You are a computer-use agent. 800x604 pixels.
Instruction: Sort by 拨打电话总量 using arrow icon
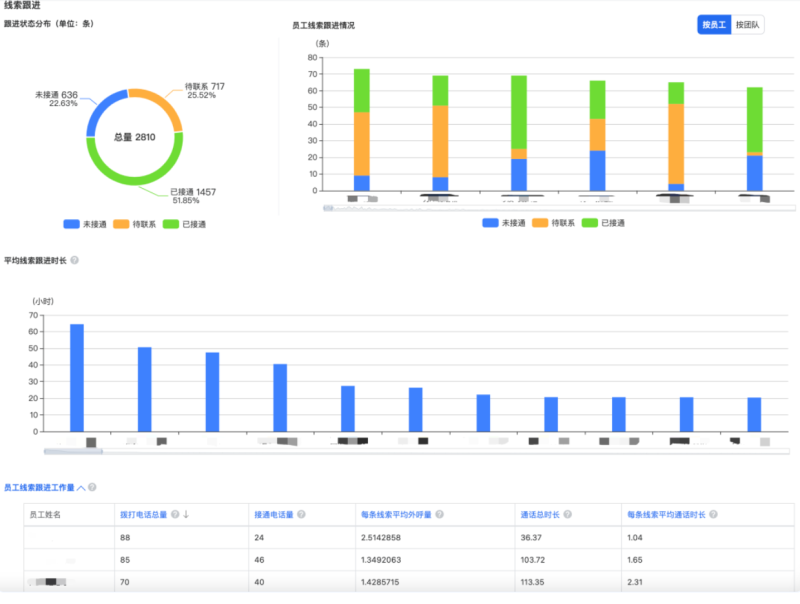[186, 515]
